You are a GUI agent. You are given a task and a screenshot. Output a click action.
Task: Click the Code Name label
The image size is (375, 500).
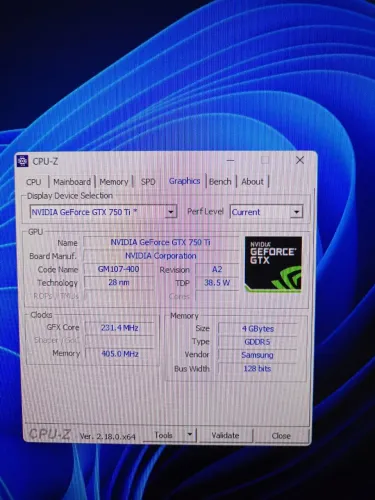point(58,269)
